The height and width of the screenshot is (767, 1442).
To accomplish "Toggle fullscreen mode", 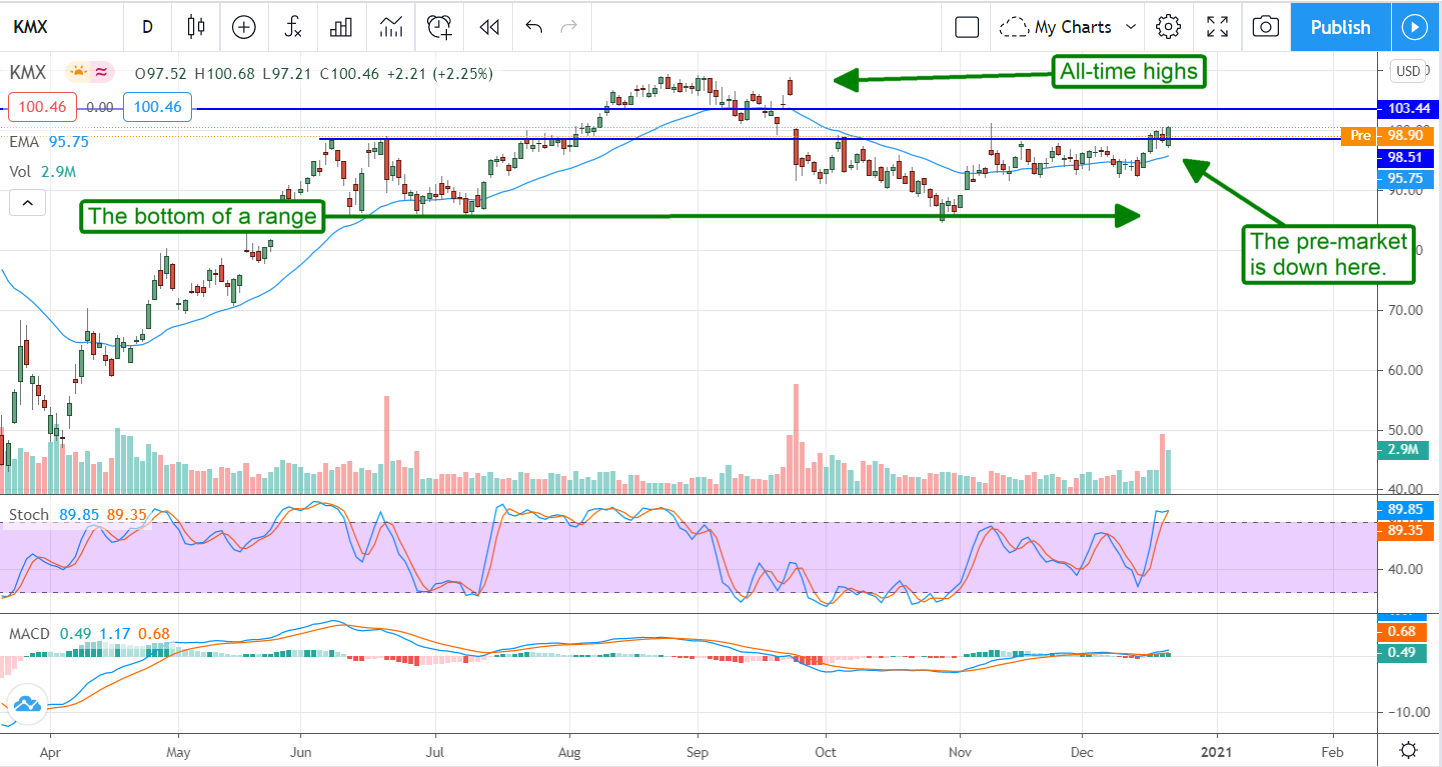I will click(1217, 27).
